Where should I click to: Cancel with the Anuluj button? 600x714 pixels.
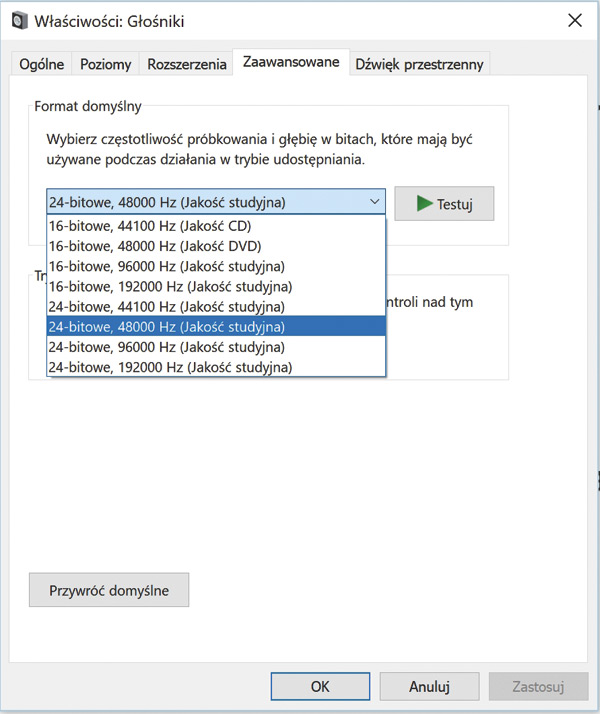(x=429, y=686)
